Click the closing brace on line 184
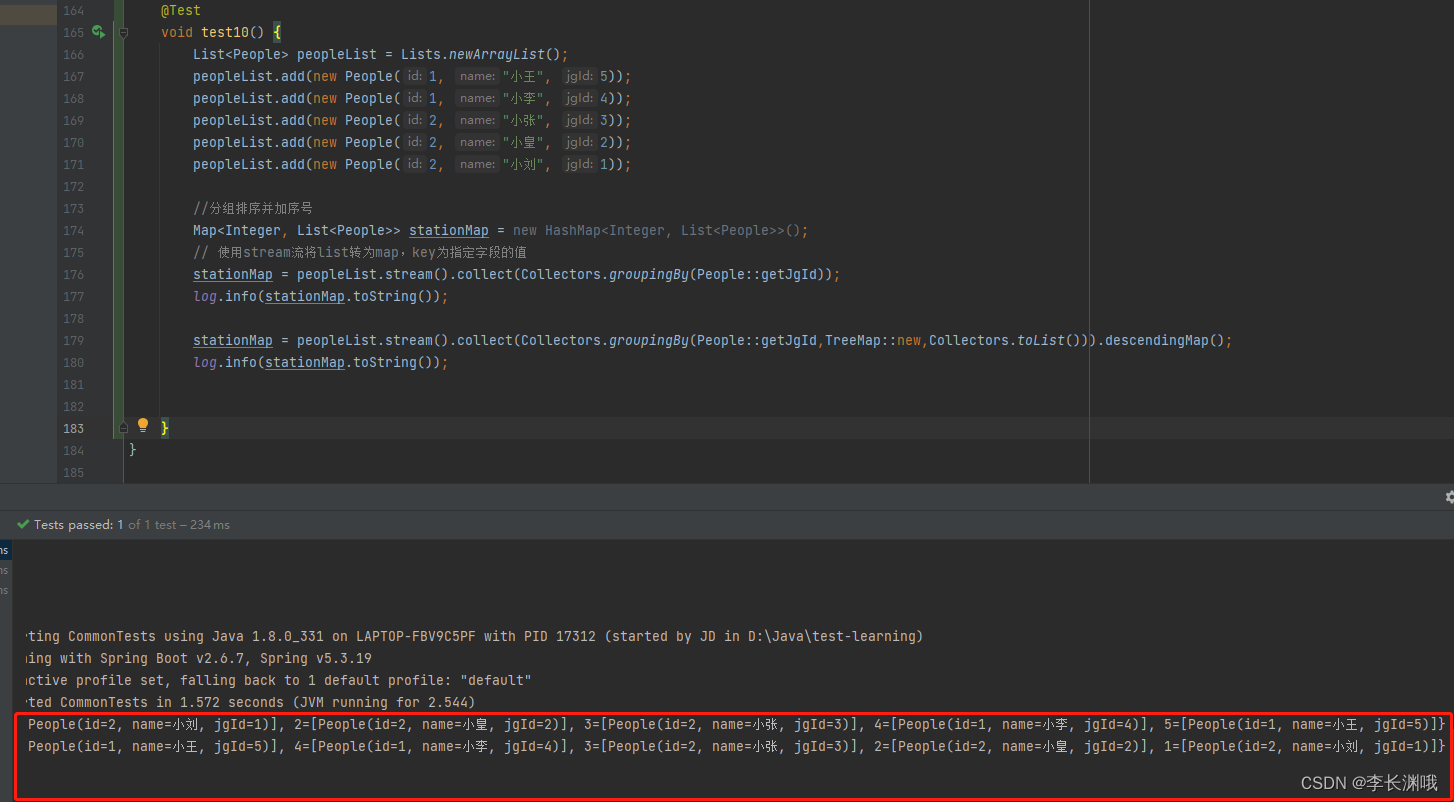This screenshot has height=802, width=1454. 133,450
